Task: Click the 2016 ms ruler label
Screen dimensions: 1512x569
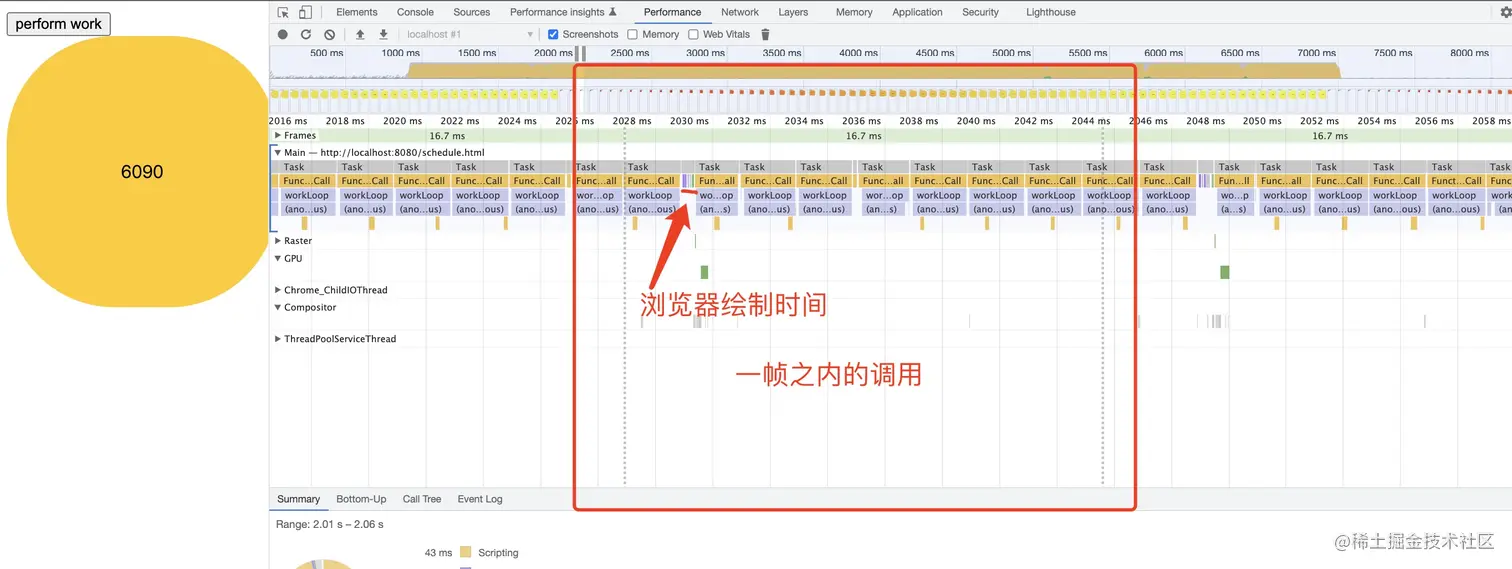Action: coord(288,121)
